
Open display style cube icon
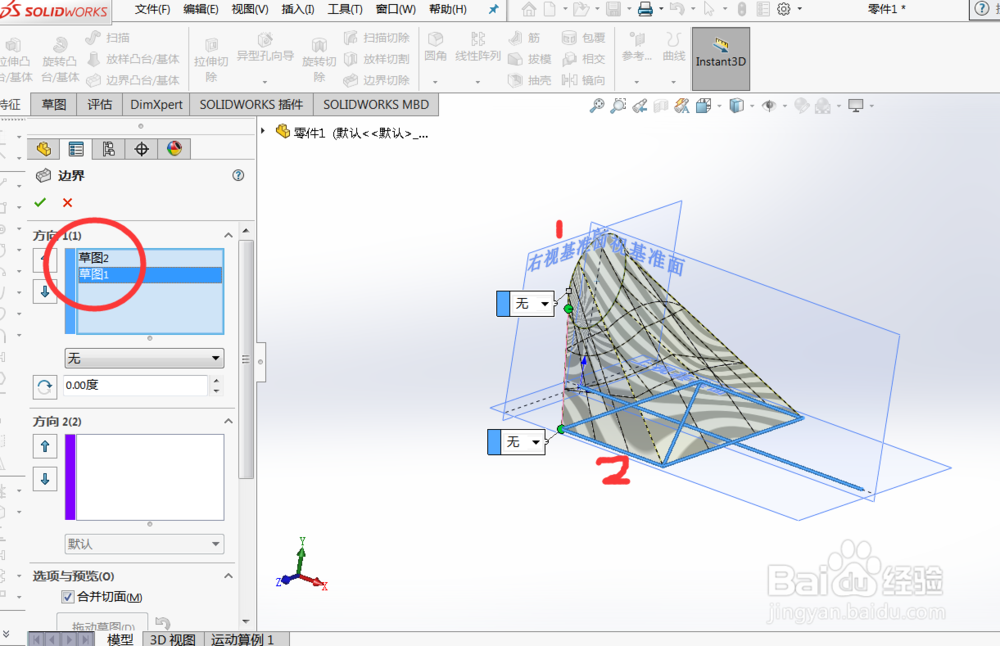[x=737, y=105]
